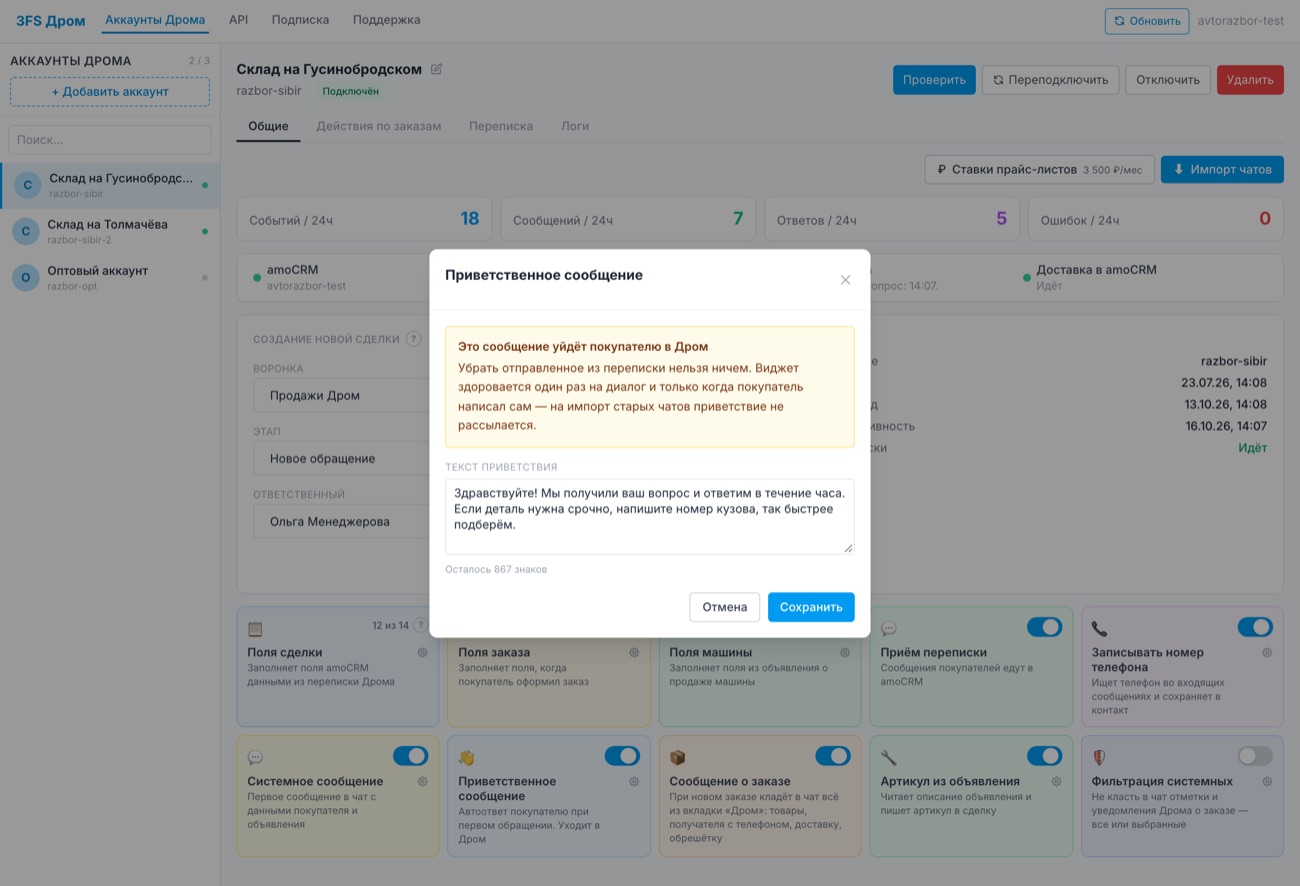The width and height of the screenshot is (1300, 886).
Task: Open settings gear on Записывать номер телефона card
Action: 1267,652
